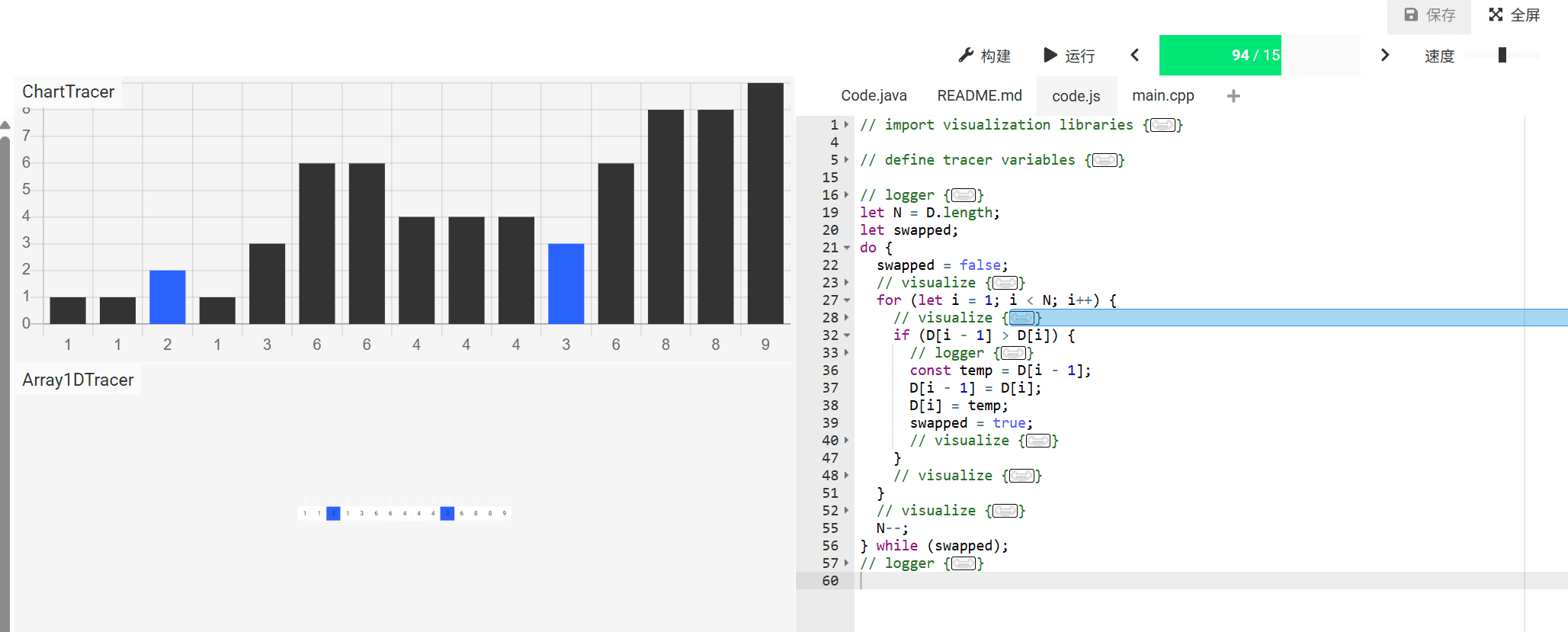The image size is (1568, 632).
Task: Adjust the speed (速度) slider handle
Action: [x=1502, y=55]
